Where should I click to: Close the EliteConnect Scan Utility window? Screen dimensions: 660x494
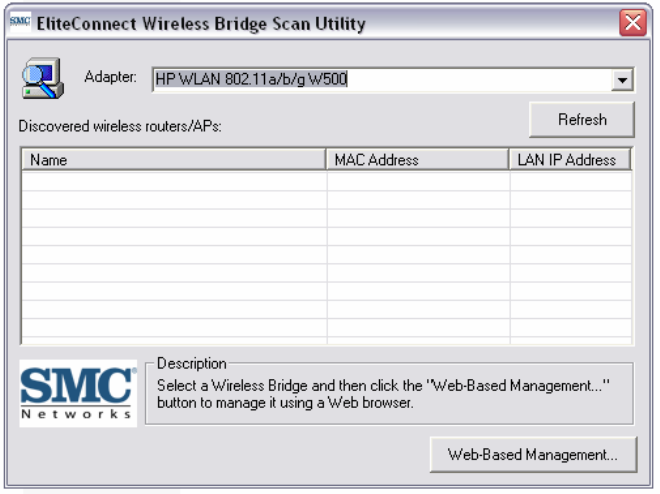[633, 23]
